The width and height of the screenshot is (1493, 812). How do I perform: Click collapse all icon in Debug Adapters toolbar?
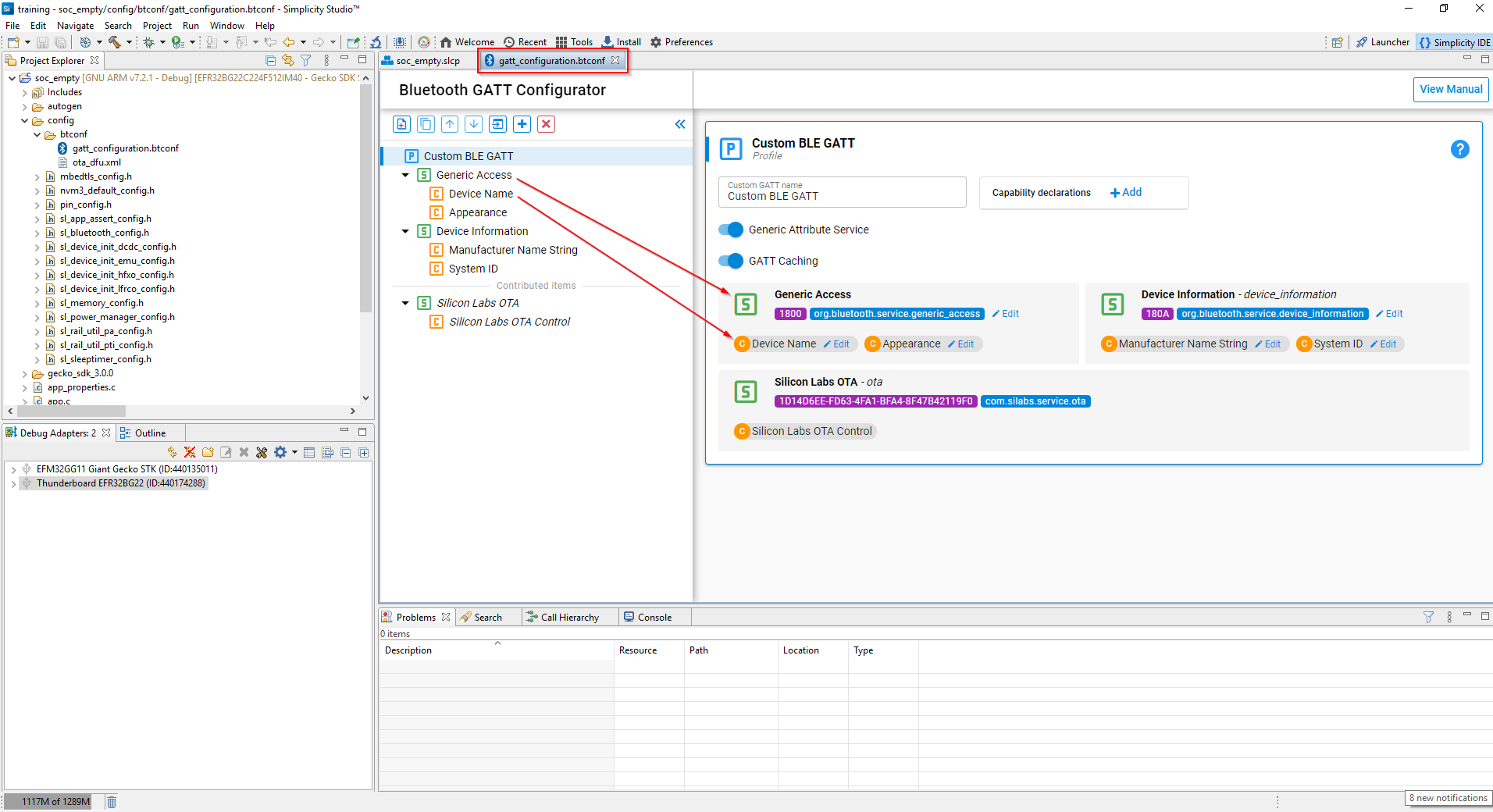pos(346,452)
